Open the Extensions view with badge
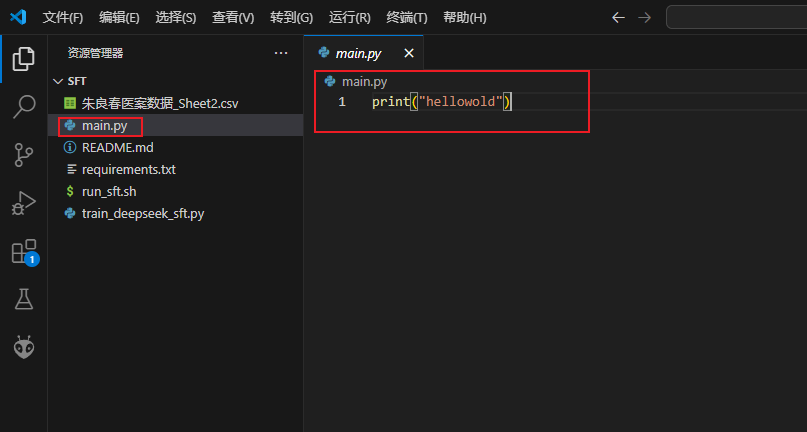Image resolution: width=807 pixels, height=432 pixels. pyautogui.click(x=25, y=252)
